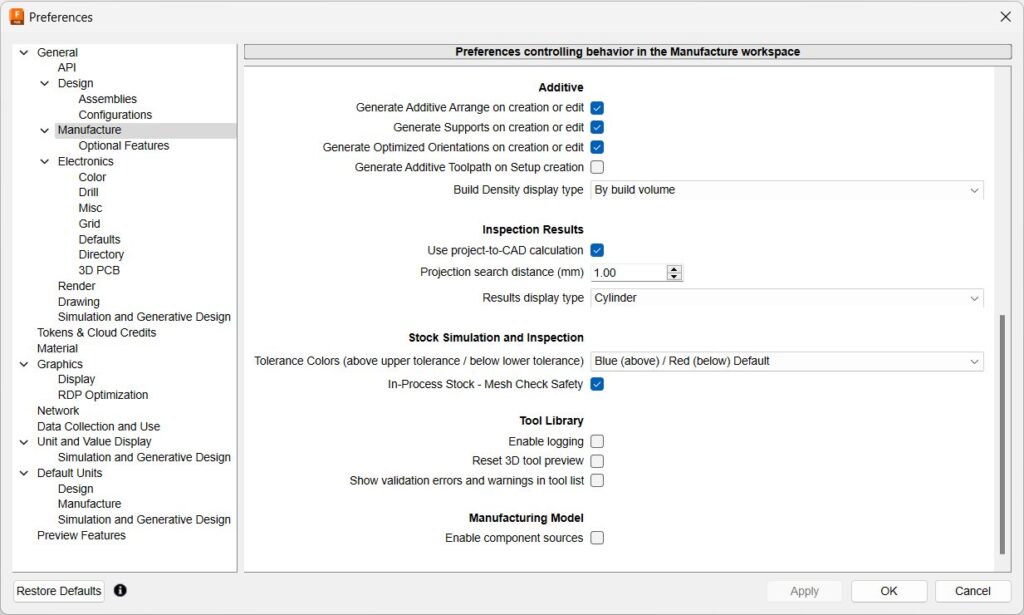Check Enable component sources option
The width and height of the screenshot is (1024, 615).
pos(597,538)
